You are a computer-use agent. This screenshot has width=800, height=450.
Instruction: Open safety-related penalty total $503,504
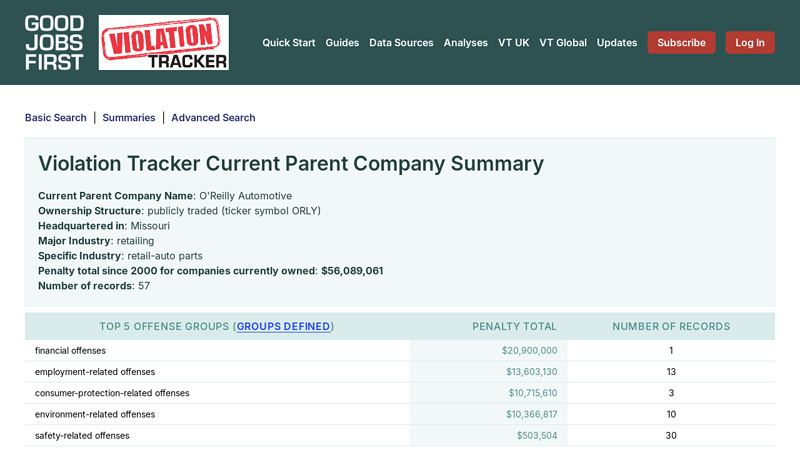536,436
